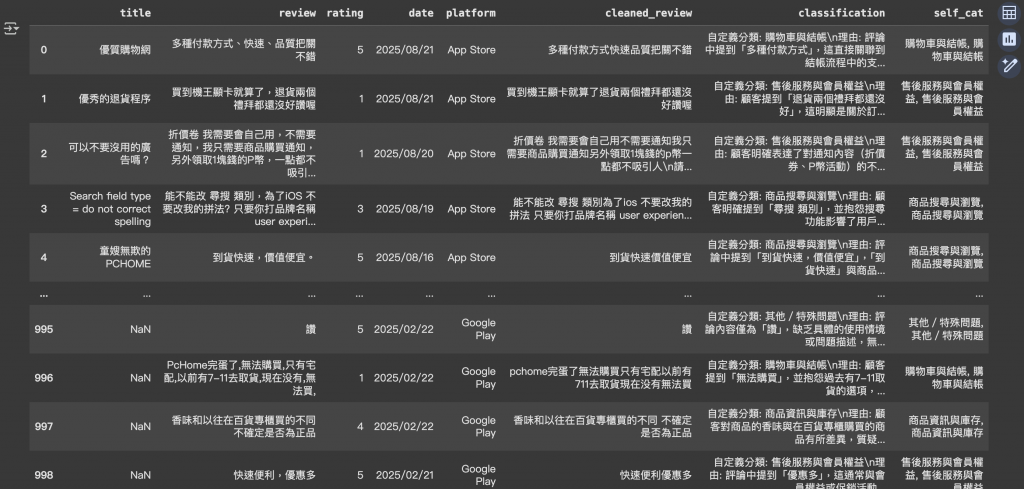This screenshot has height=489, width=1024.
Task: Select the cleaned_review column header
Action: click(x=648, y=12)
